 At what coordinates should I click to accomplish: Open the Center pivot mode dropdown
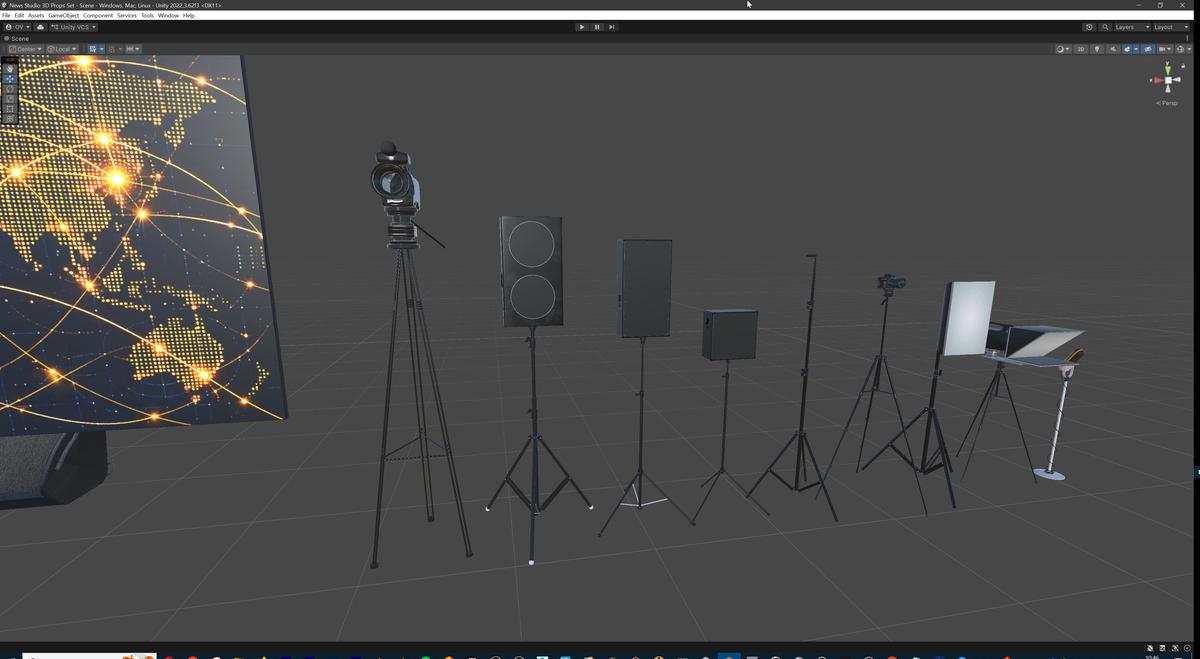[x=24, y=49]
